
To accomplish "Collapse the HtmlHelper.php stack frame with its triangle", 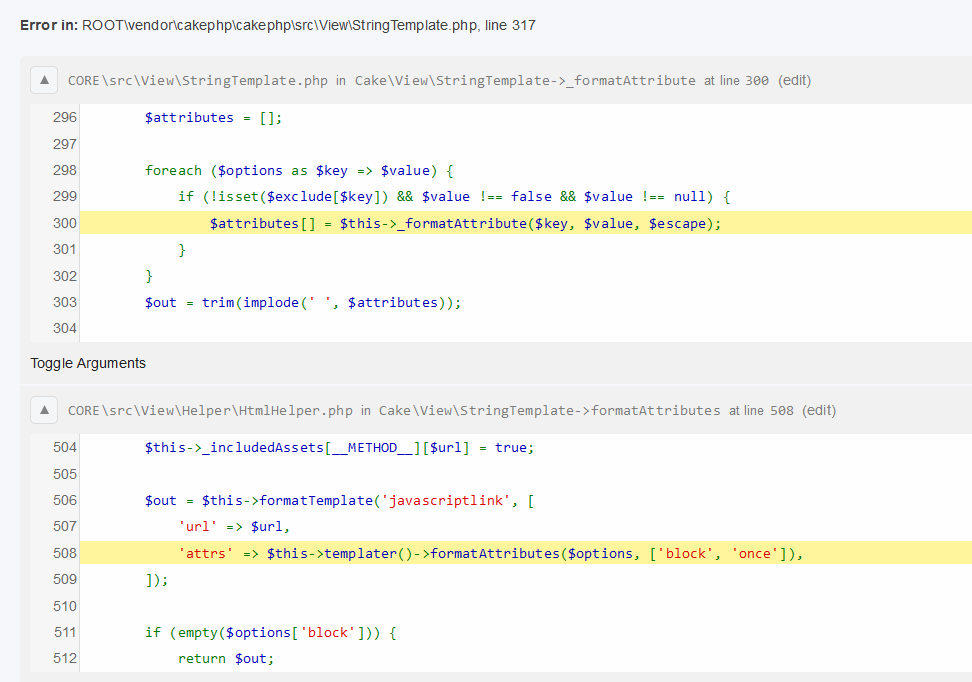I will pyautogui.click(x=44, y=410).
